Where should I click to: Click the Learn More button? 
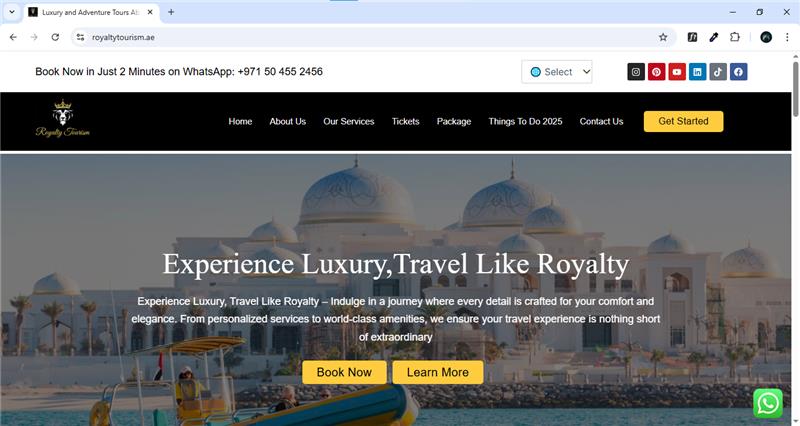coord(438,372)
